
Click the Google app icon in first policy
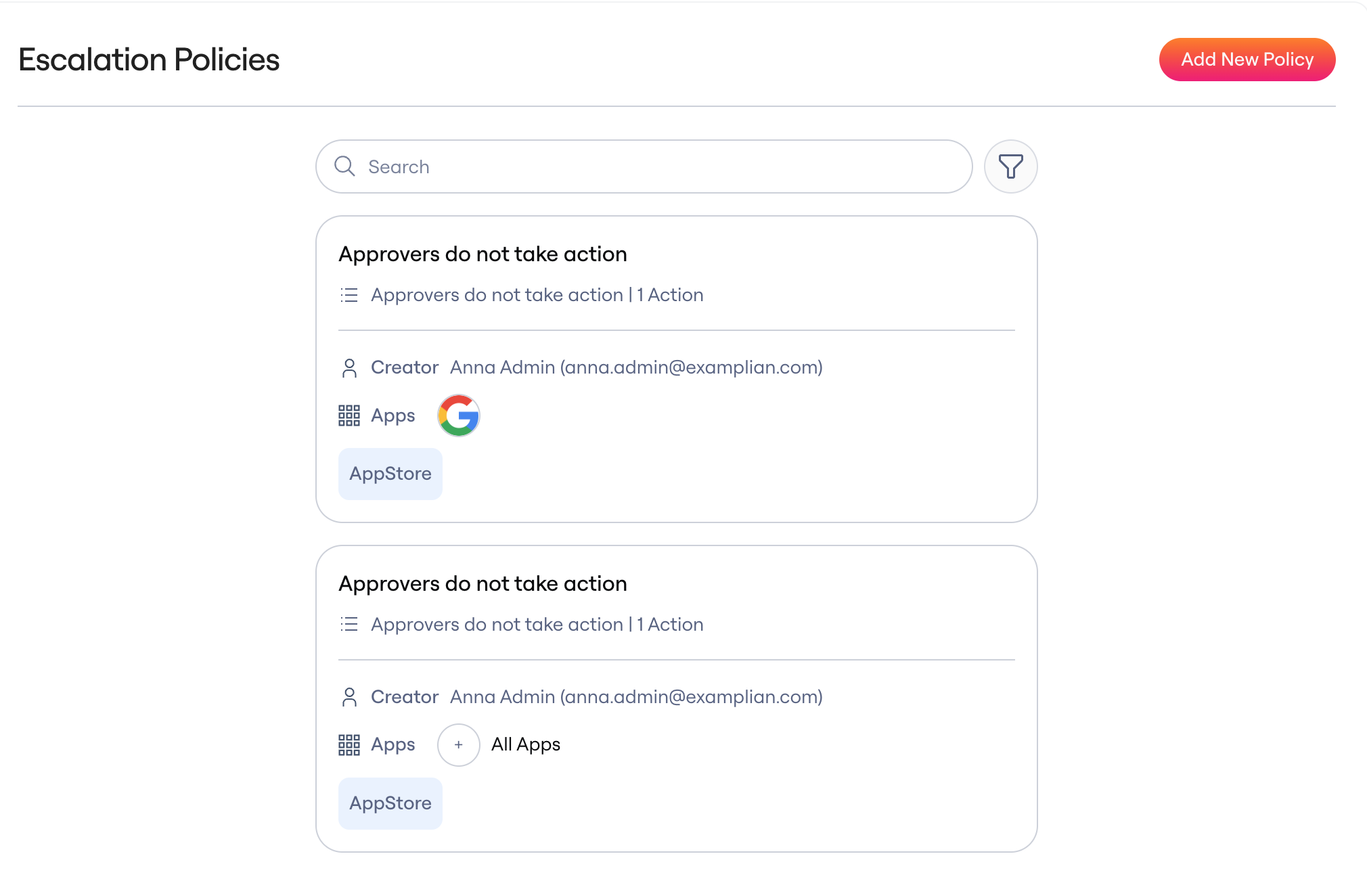point(459,416)
